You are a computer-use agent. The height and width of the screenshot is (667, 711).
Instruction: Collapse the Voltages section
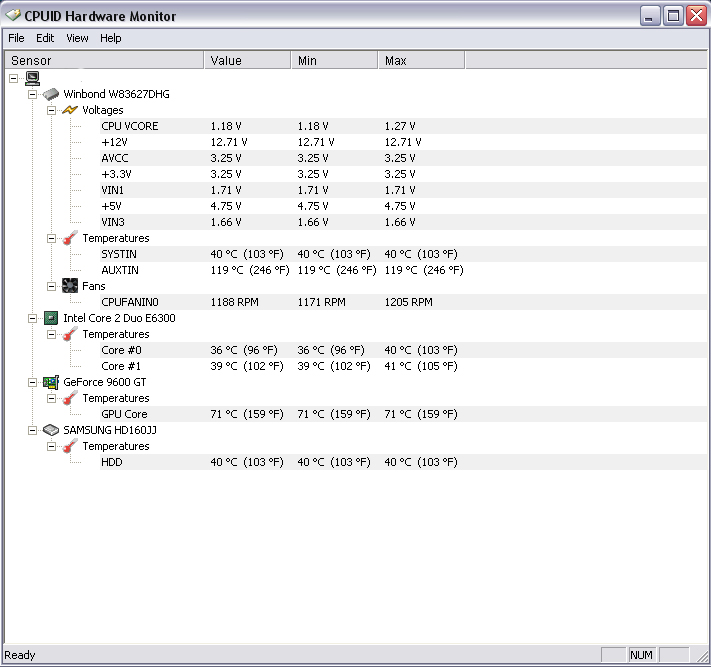click(52, 110)
